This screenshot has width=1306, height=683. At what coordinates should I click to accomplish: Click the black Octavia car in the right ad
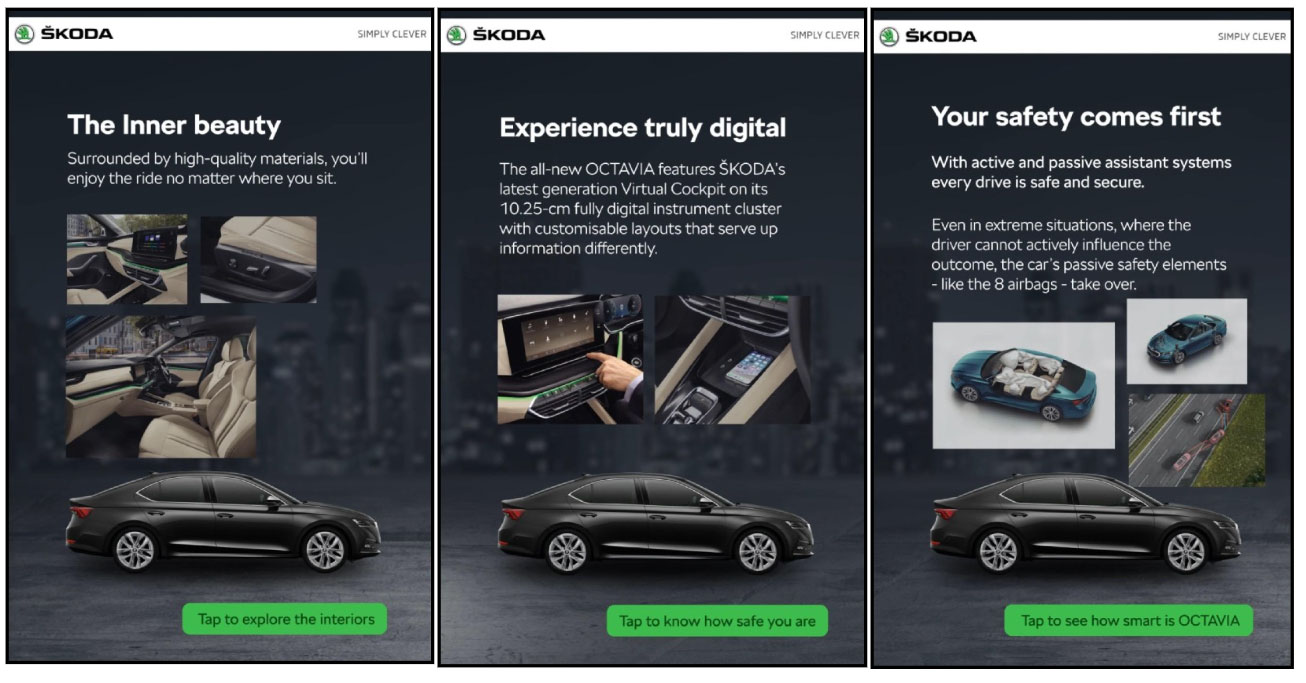tap(1087, 523)
